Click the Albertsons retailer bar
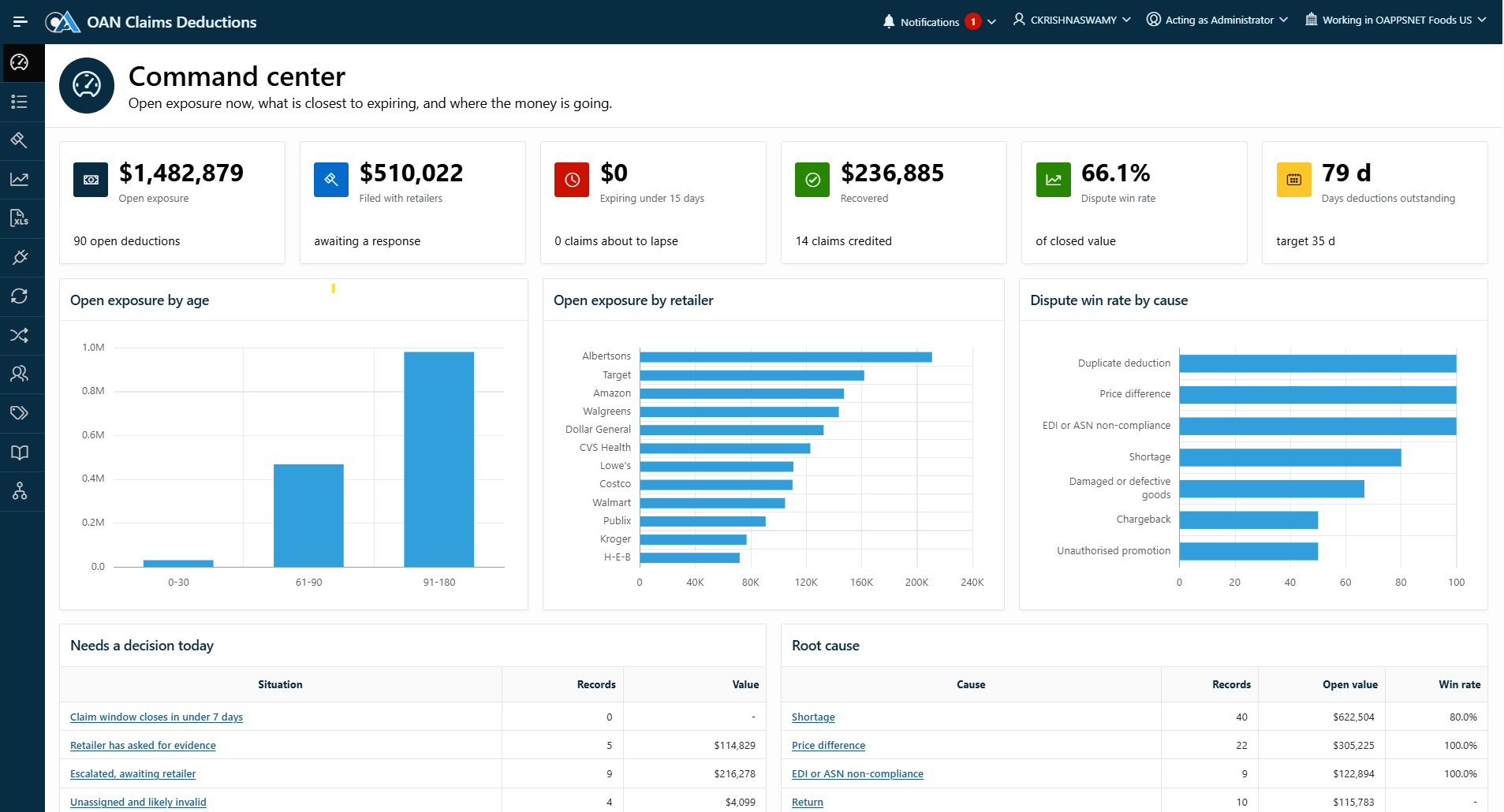This screenshot has width=1504, height=812. tap(786, 357)
